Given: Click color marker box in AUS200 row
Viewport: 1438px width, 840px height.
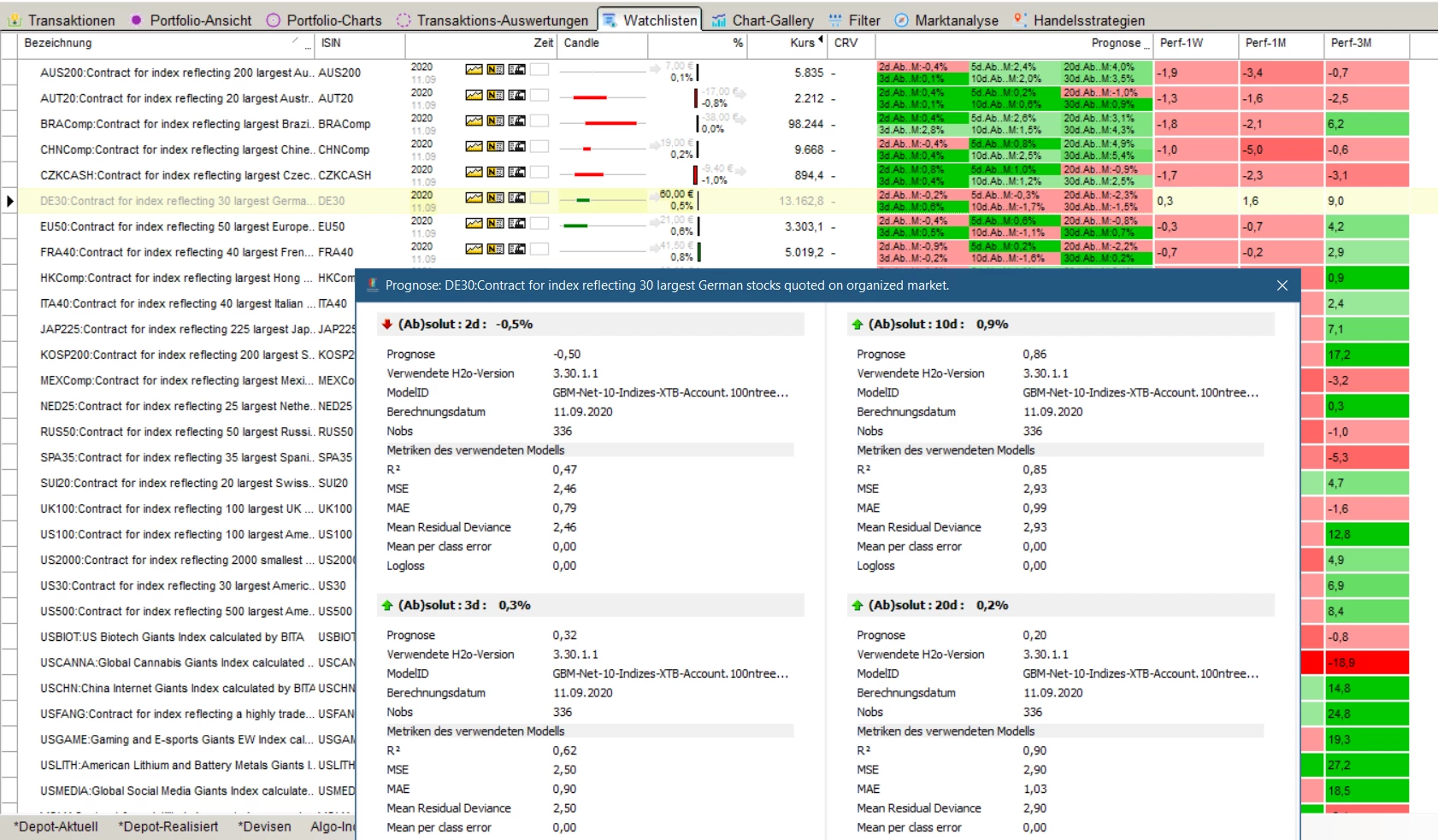Looking at the screenshot, I should tap(539, 69).
